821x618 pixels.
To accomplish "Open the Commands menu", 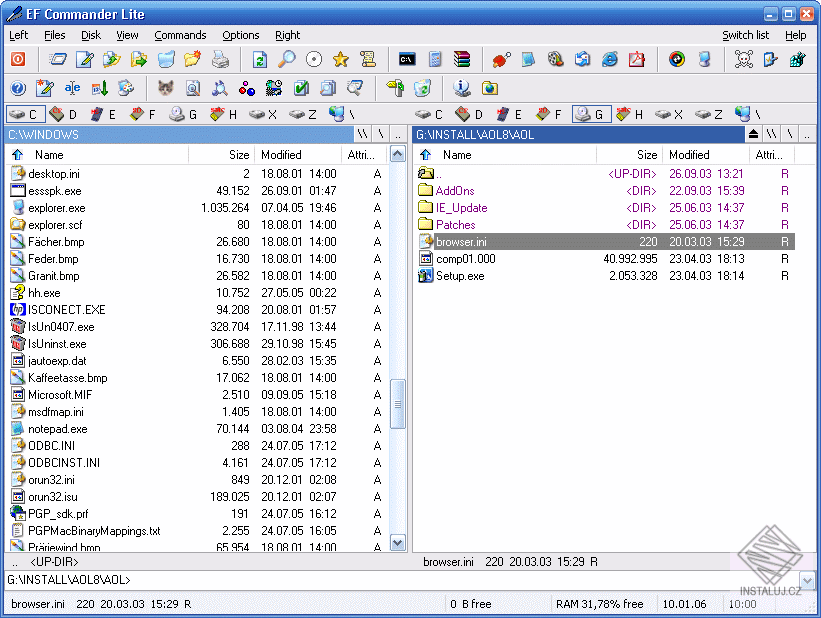I will tap(180, 35).
